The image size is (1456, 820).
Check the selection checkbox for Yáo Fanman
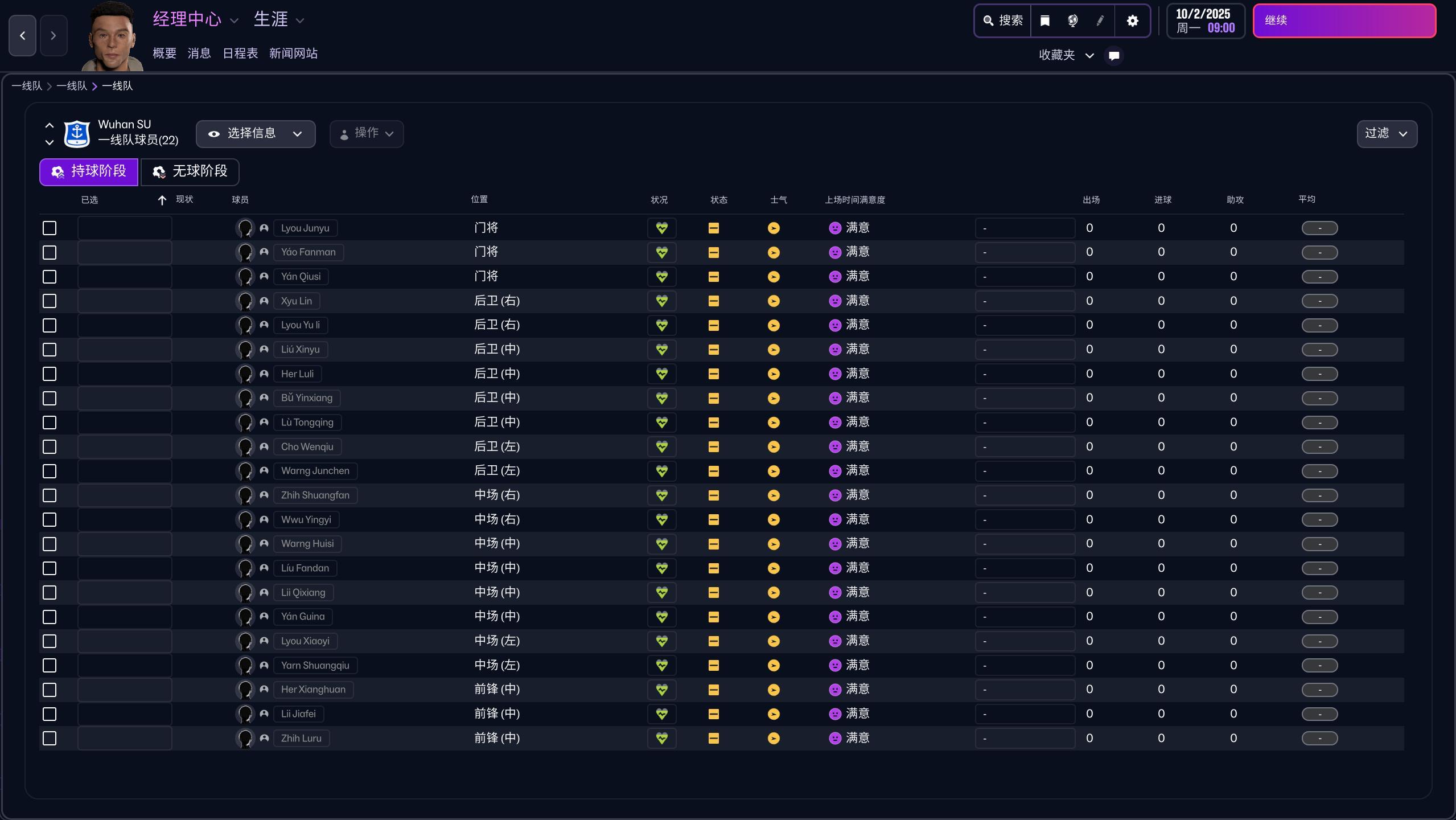click(50, 252)
